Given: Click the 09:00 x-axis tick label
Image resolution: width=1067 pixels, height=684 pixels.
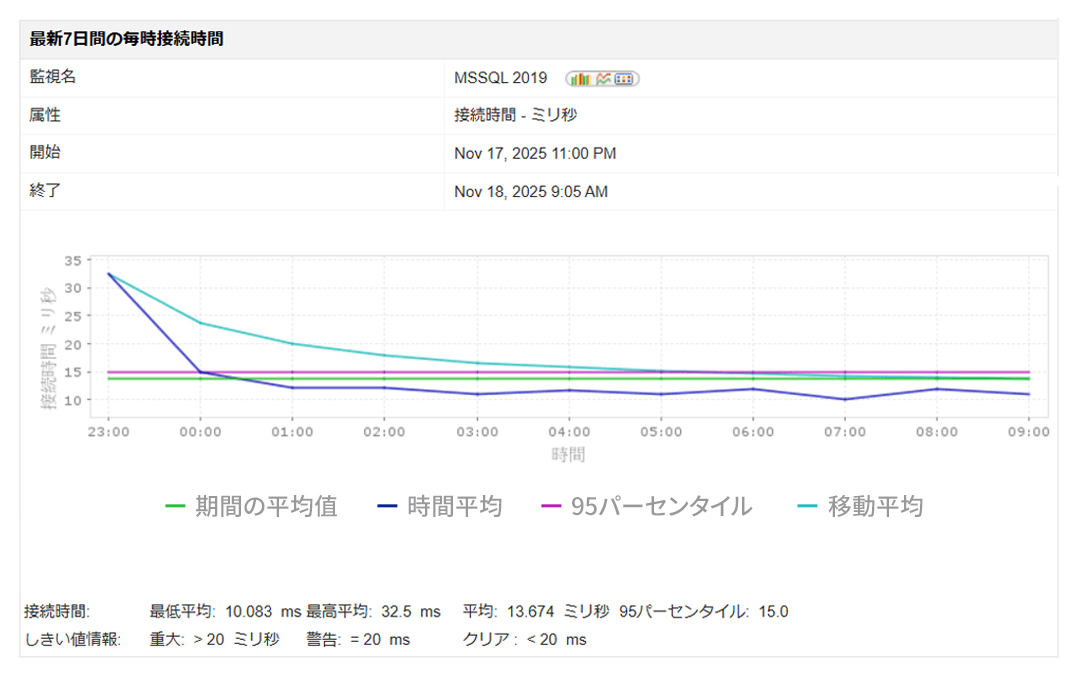Looking at the screenshot, I should pos(1028,432).
